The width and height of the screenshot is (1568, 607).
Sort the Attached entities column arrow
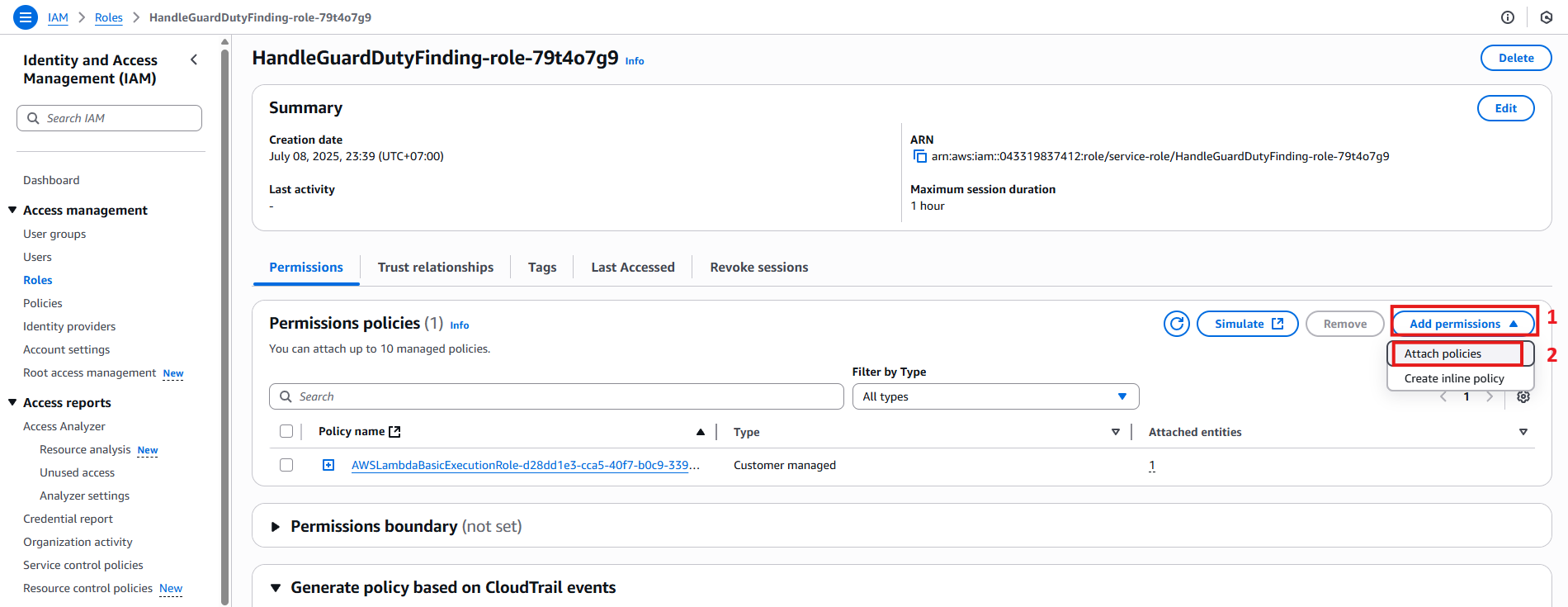click(1523, 432)
